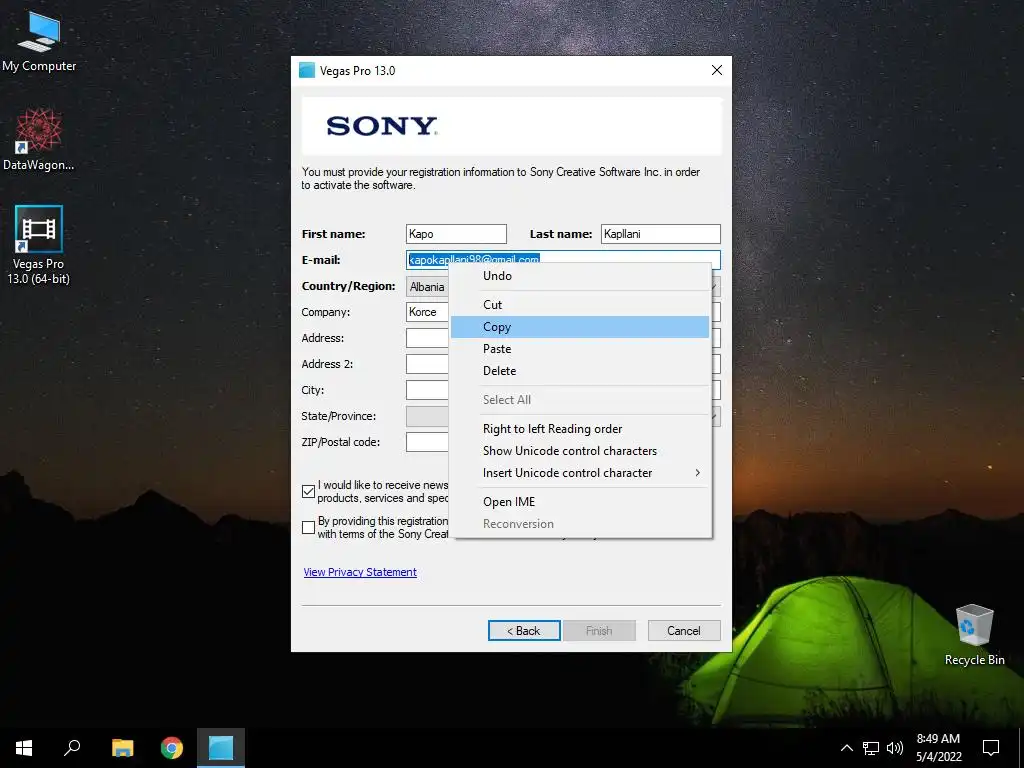Toggle the receive news checkbox
Image resolution: width=1024 pixels, height=768 pixels.
(x=309, y=492)
